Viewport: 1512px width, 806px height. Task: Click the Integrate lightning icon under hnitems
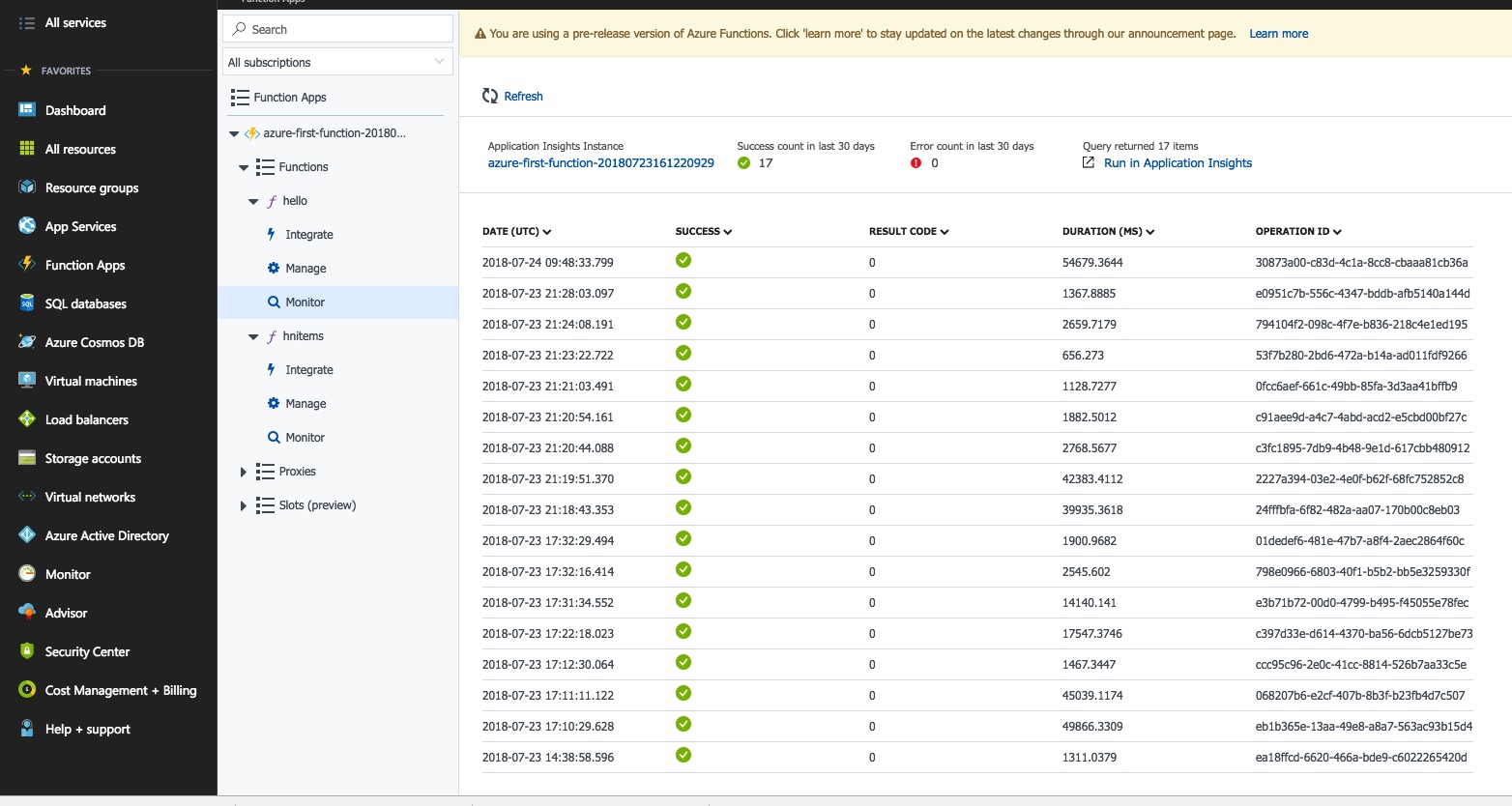coord(272,369)
